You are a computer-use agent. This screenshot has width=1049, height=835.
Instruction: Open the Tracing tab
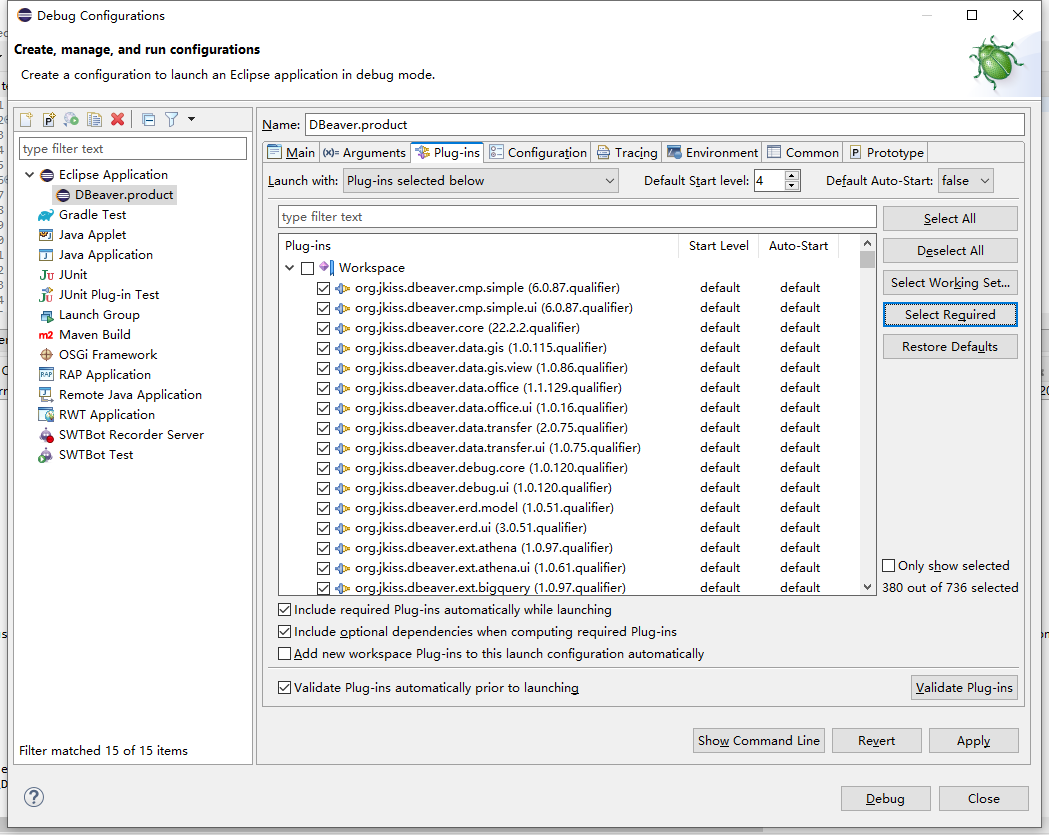point(627,153)
